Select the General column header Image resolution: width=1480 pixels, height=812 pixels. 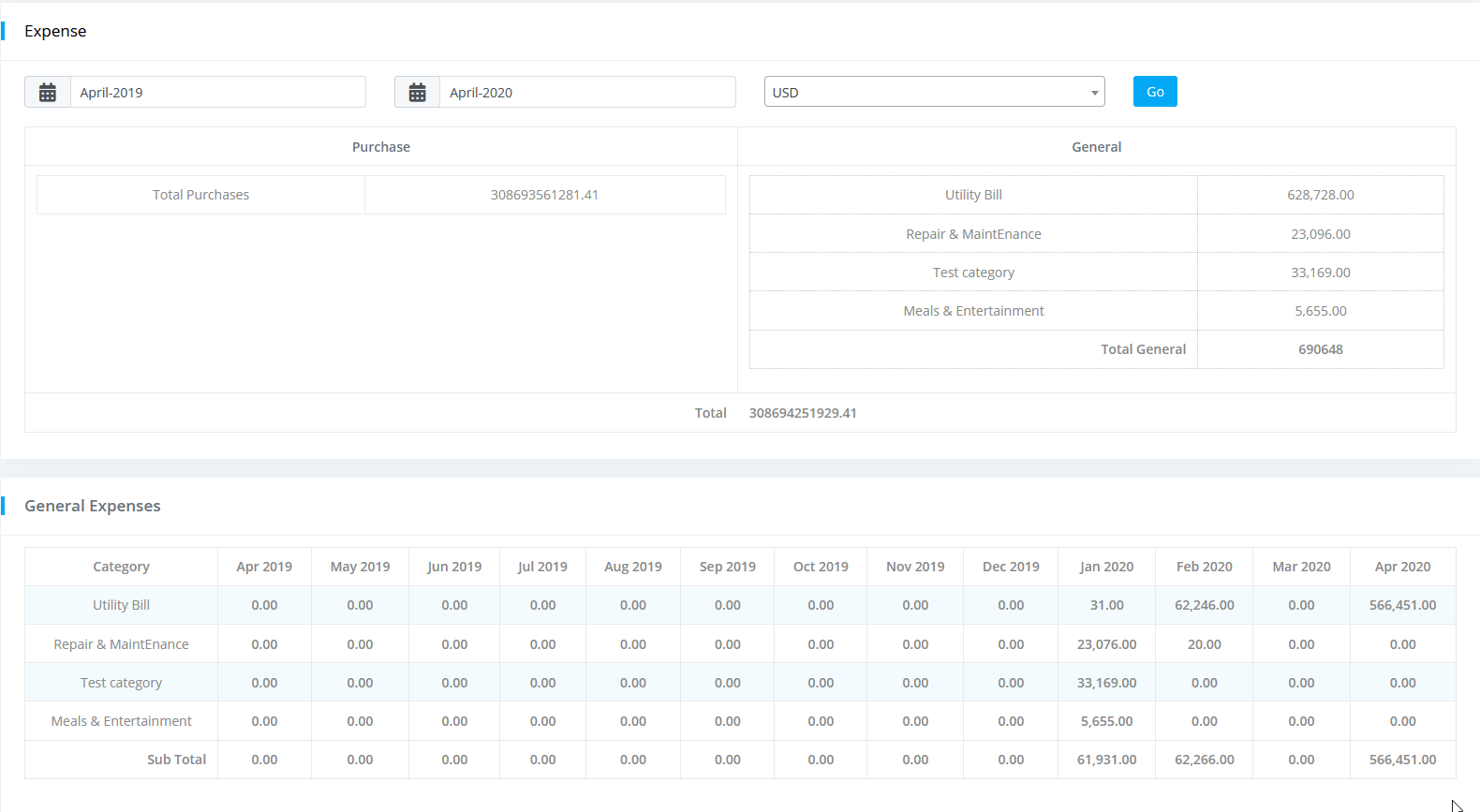point(1096,147)
